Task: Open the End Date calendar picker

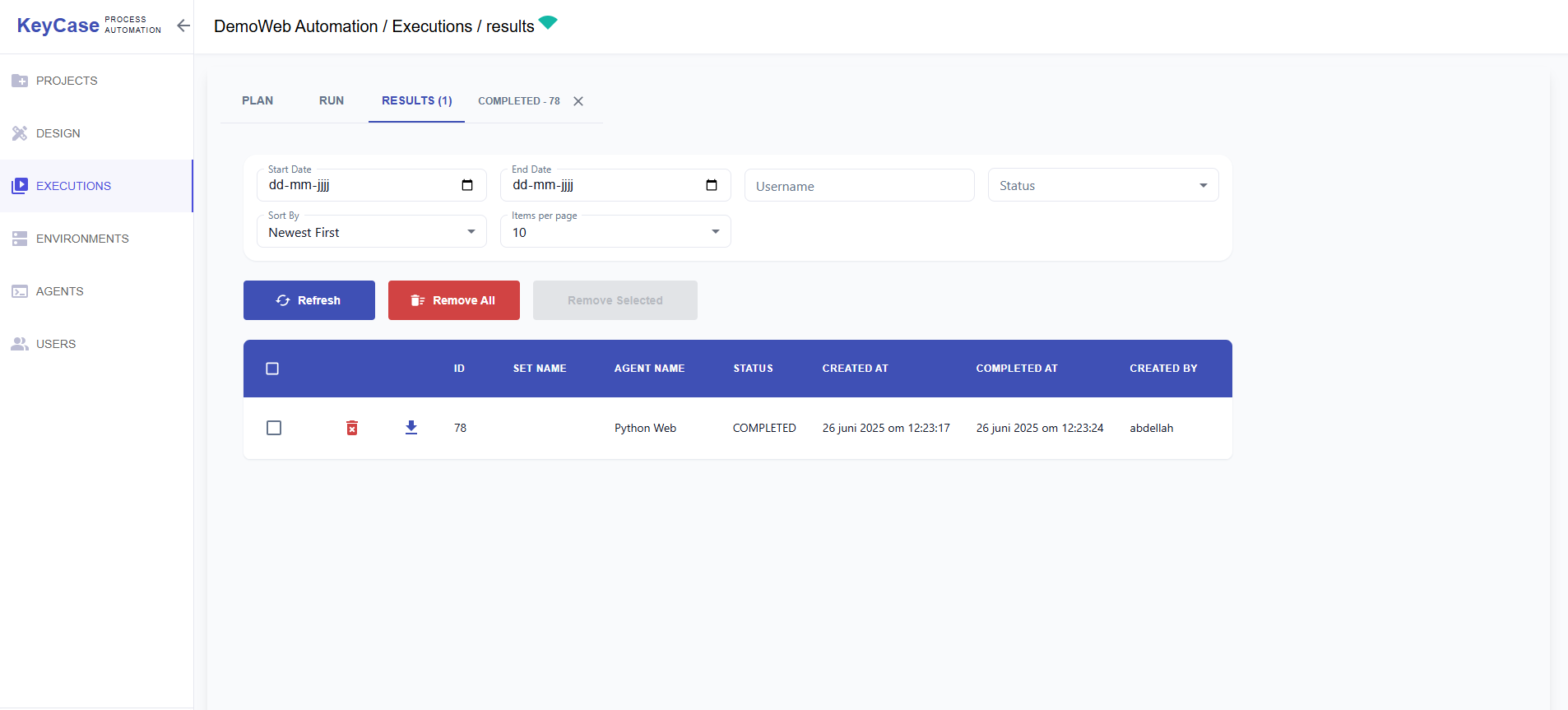Action: [712, 185]
